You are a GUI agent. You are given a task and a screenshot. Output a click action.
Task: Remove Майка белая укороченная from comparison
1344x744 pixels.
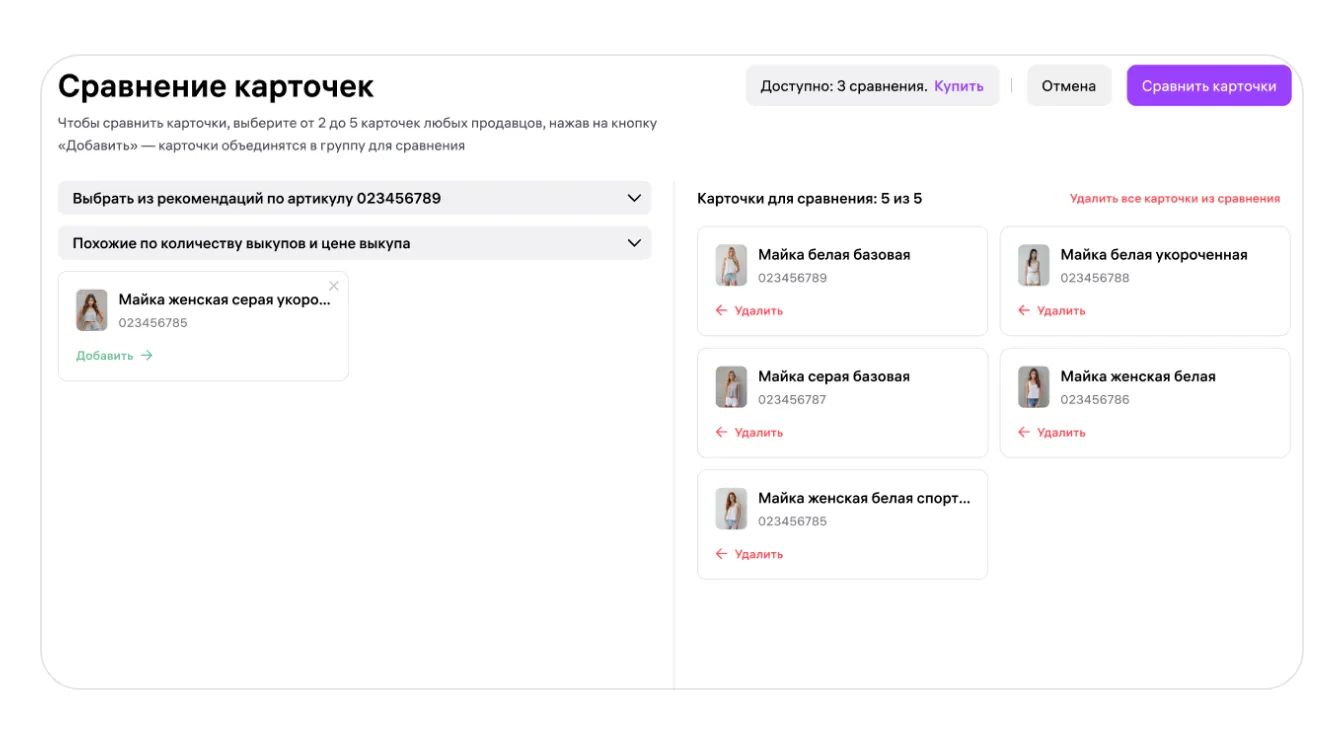point(1052,311)
